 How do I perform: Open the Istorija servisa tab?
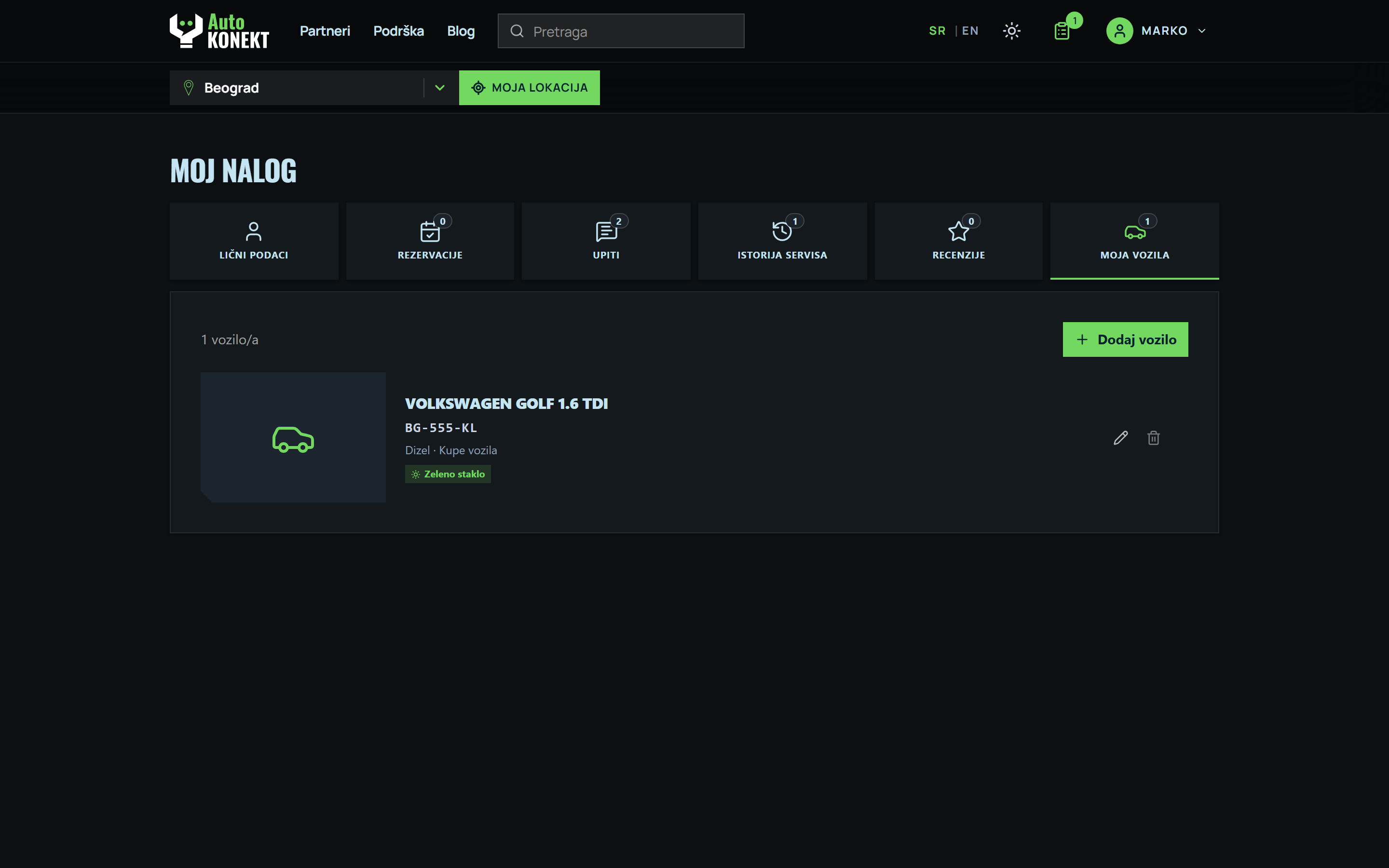(x=782, y=241)
